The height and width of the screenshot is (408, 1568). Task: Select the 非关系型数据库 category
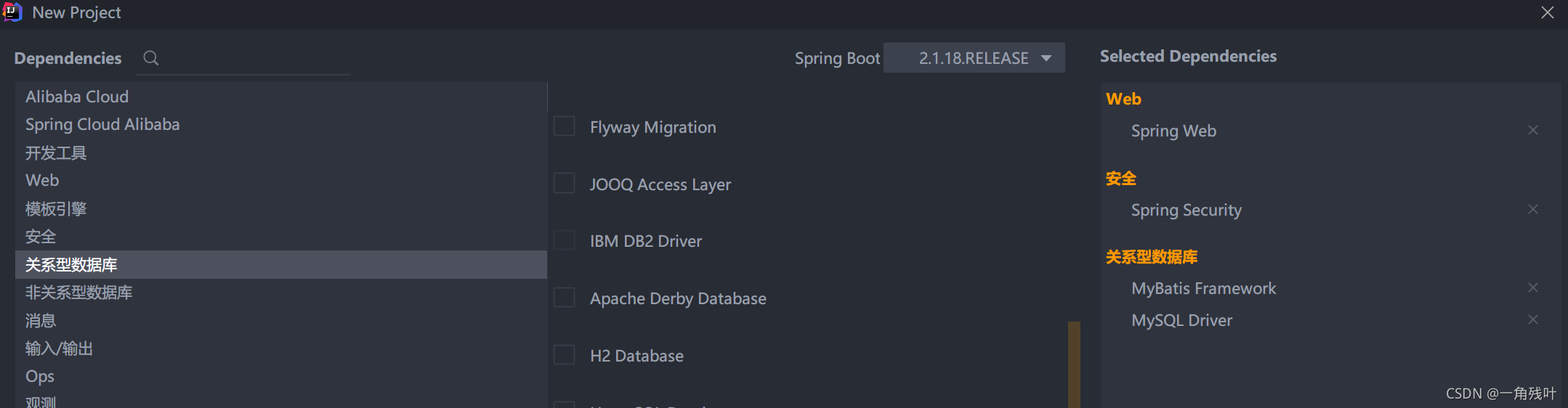coord(281,293)
